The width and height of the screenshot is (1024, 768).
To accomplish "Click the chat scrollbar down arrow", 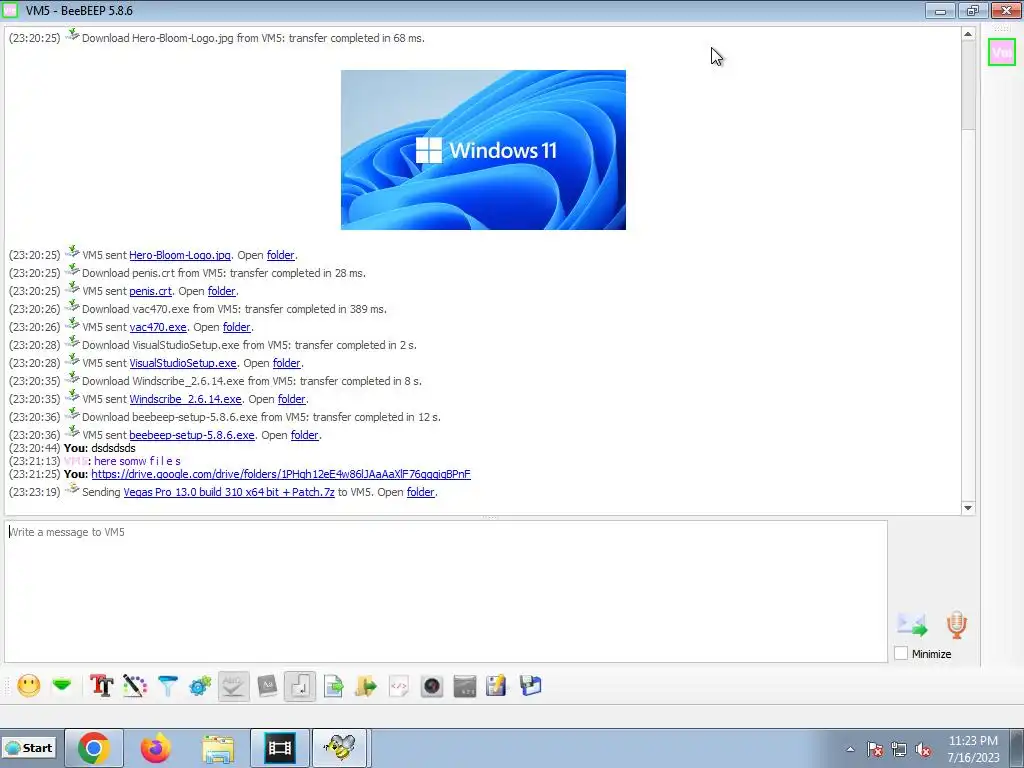I will (x=968, y=508).
